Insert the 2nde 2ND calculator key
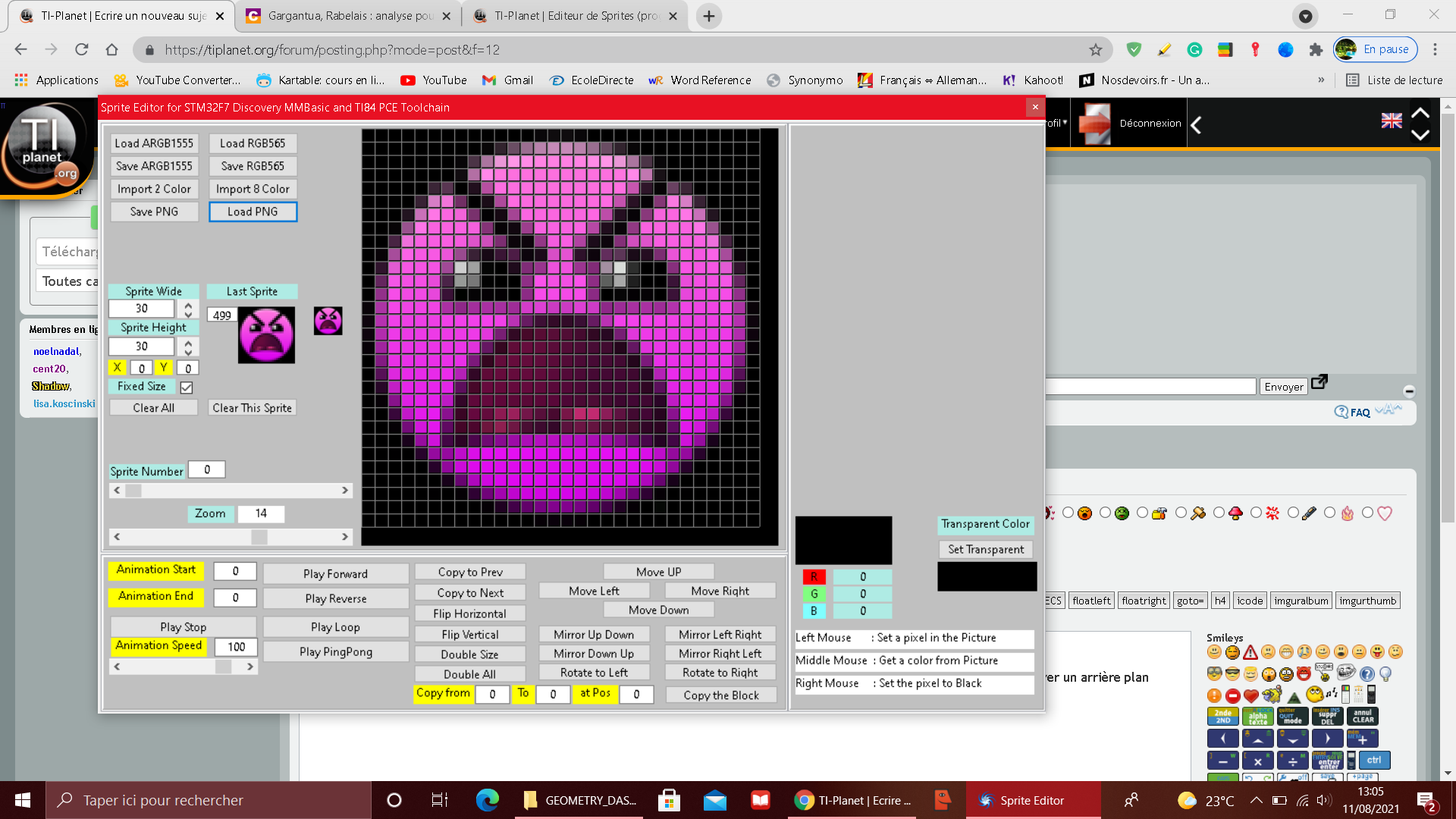This screenshot has height=819, width=1456. [1223, 716]
